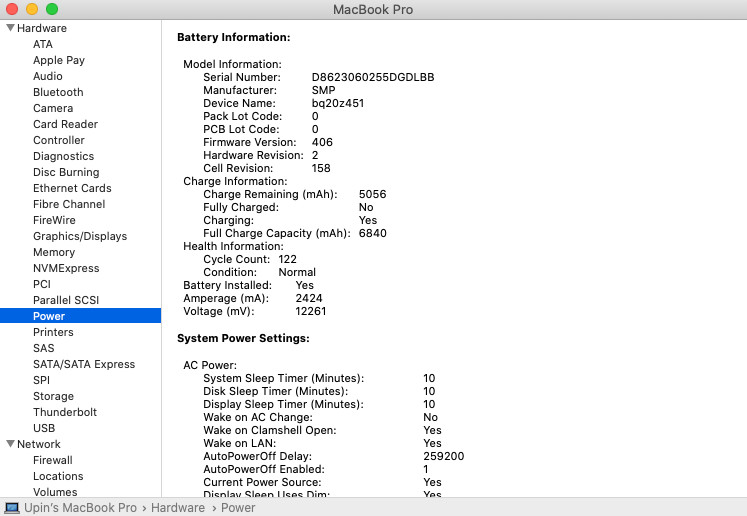Click the Wake on AC Change label
747x516 pixels.
click(x=258, y=417)
